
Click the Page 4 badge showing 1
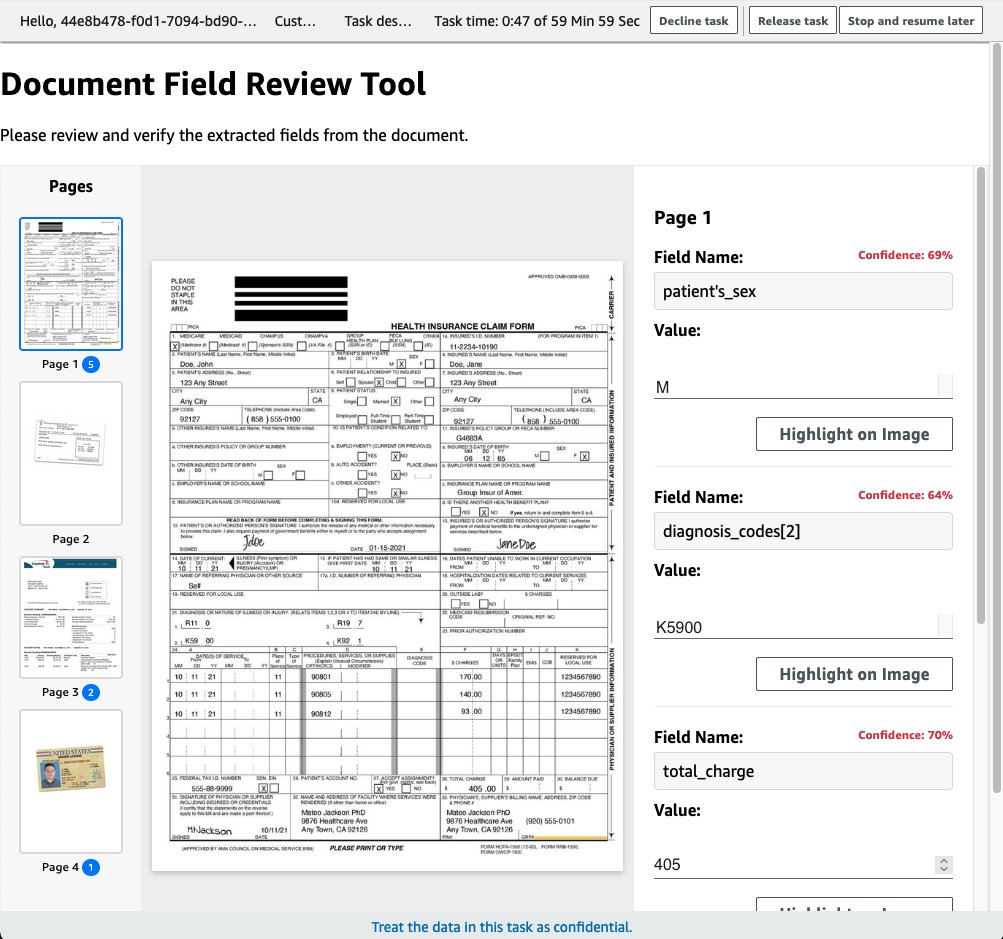(x=91, y=867)
